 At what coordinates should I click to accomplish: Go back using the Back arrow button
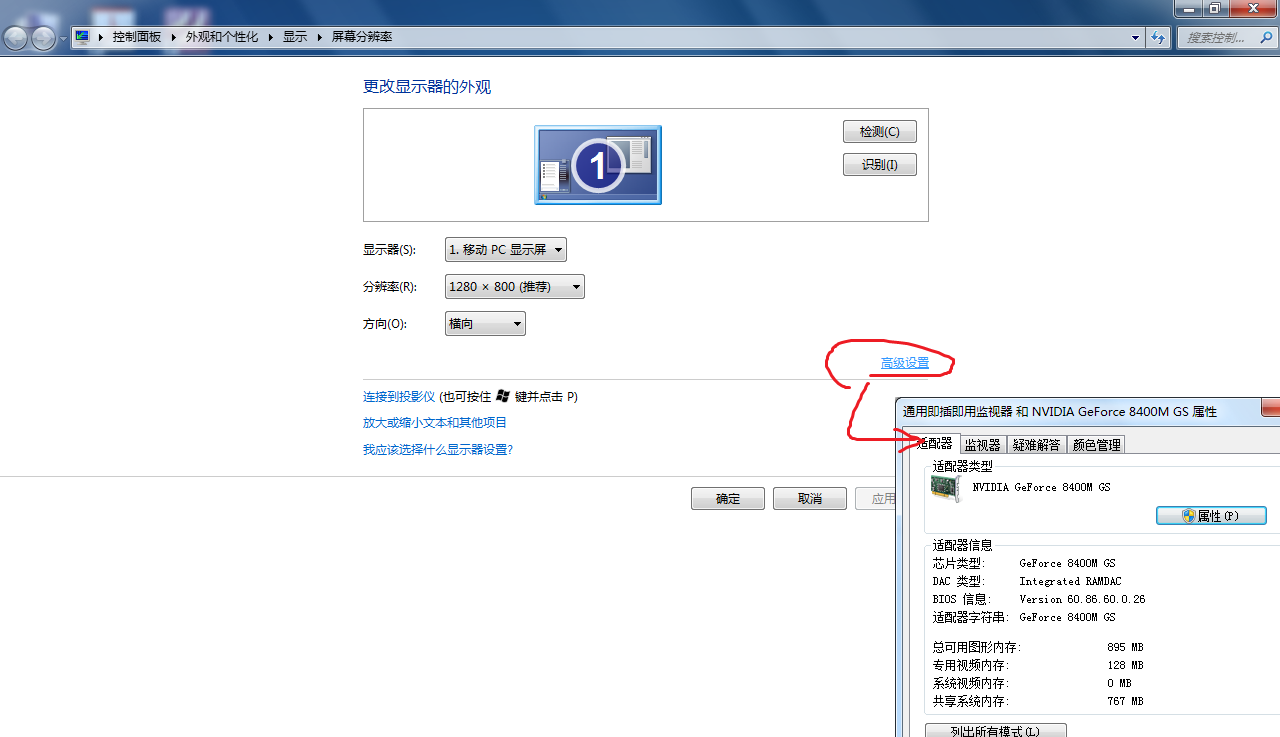click(16, 38)
